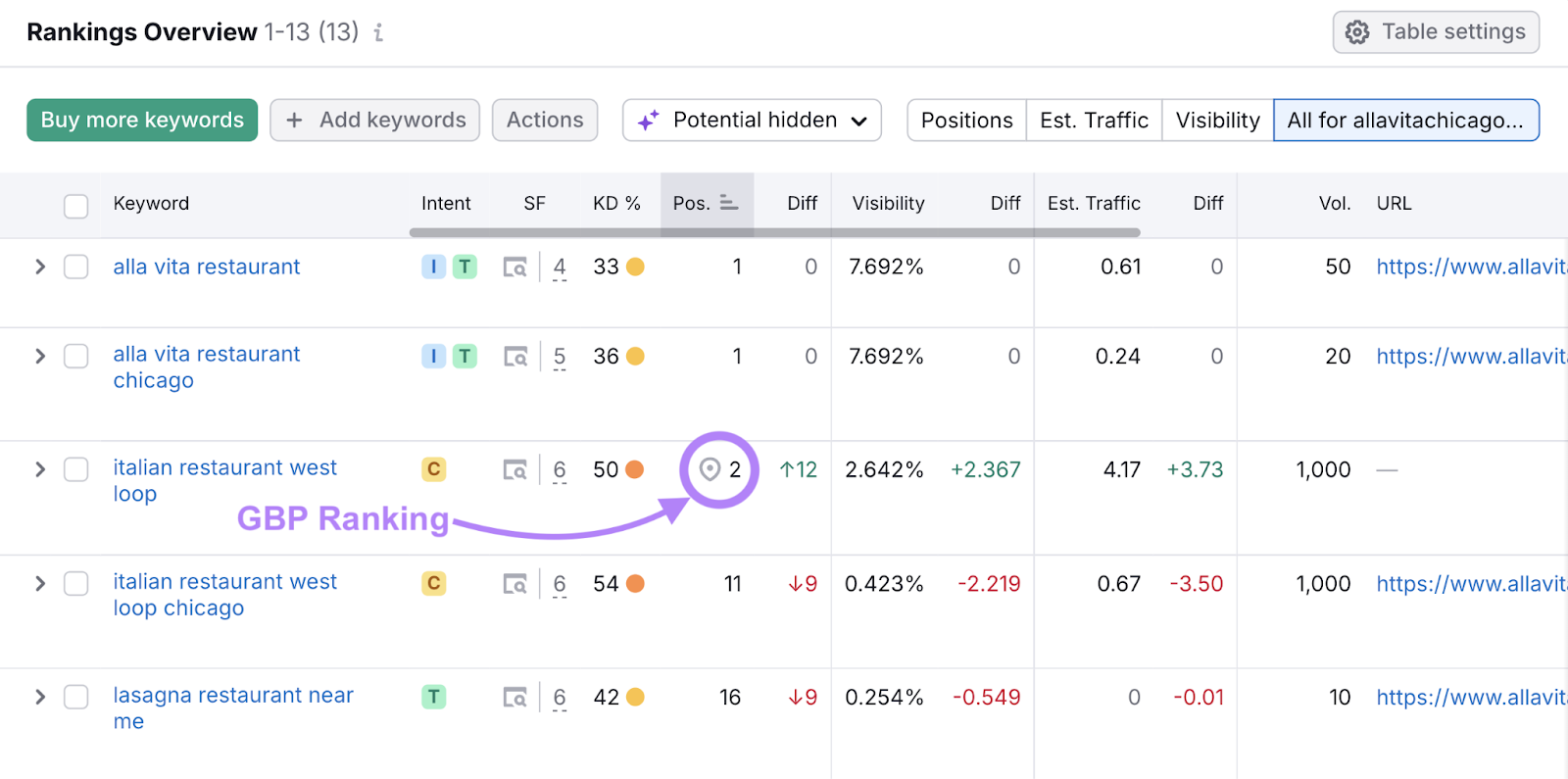Open SERP snapshot icon for lasagna restaurant near me
Screen dimensions: 1568x779
[514, 698]
